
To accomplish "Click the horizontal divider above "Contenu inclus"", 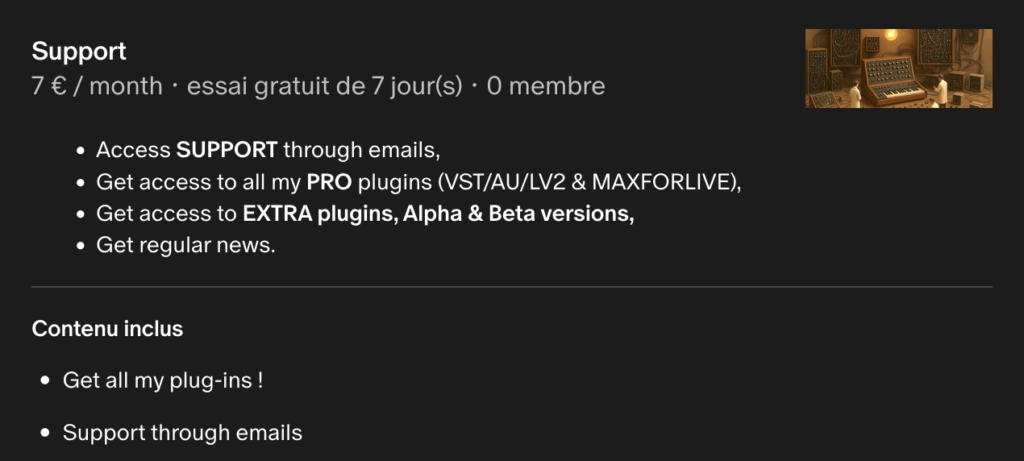I will coord(512,287).
